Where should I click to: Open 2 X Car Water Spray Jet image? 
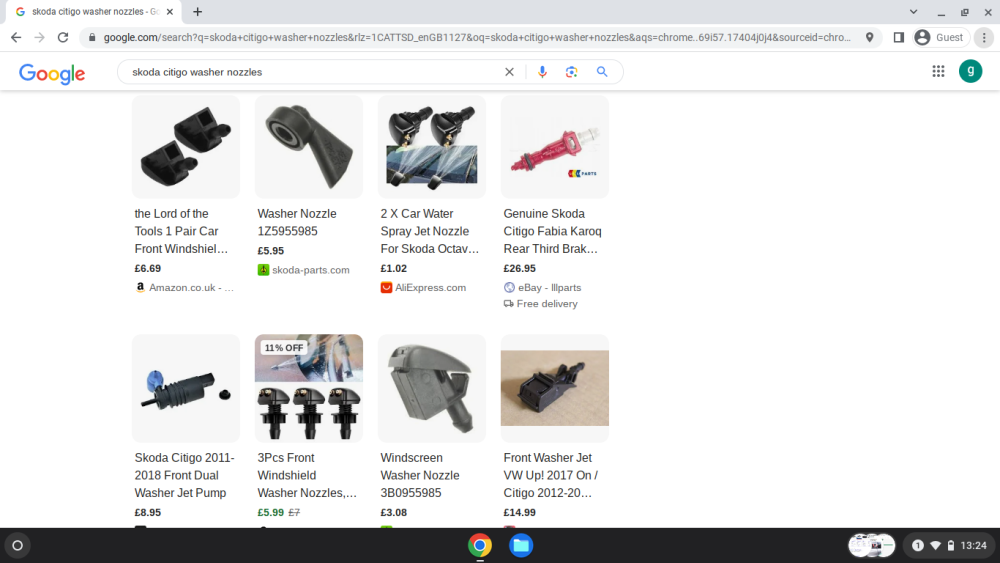tap(432, 147)
